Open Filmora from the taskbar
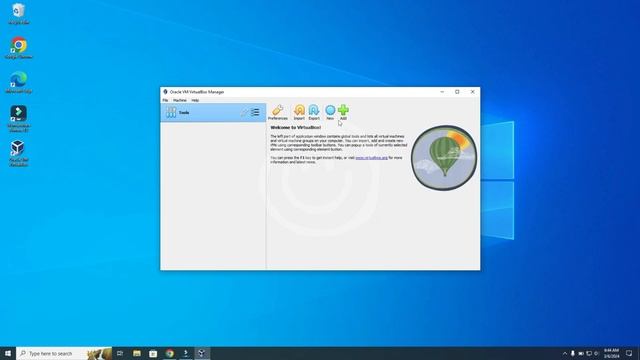This screenshot has width=640, height=360. [x=186, y=353]
